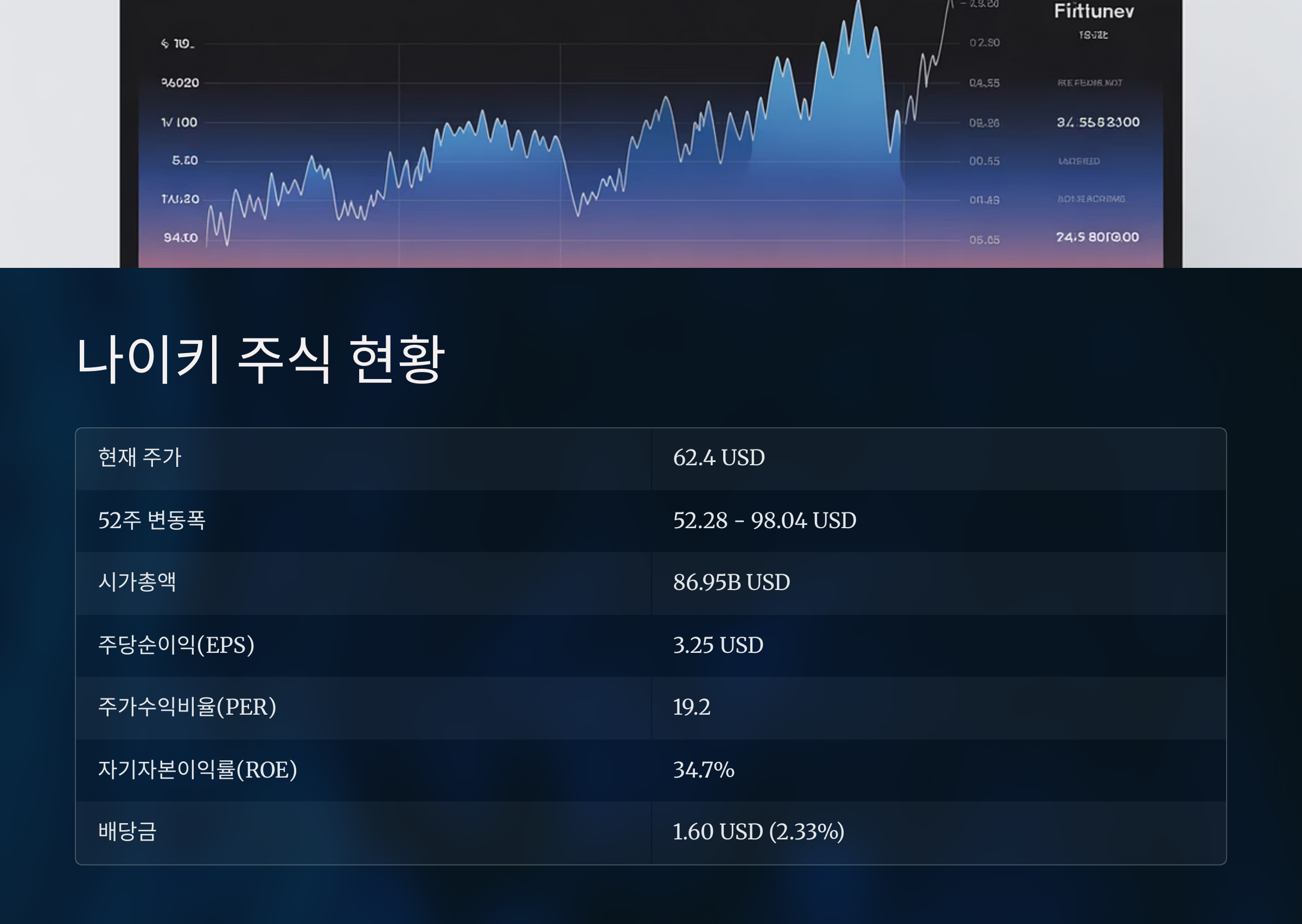Click the 34.7% ROE value
The height and width of the screenshot is (924, 1302).
[704, 770]
